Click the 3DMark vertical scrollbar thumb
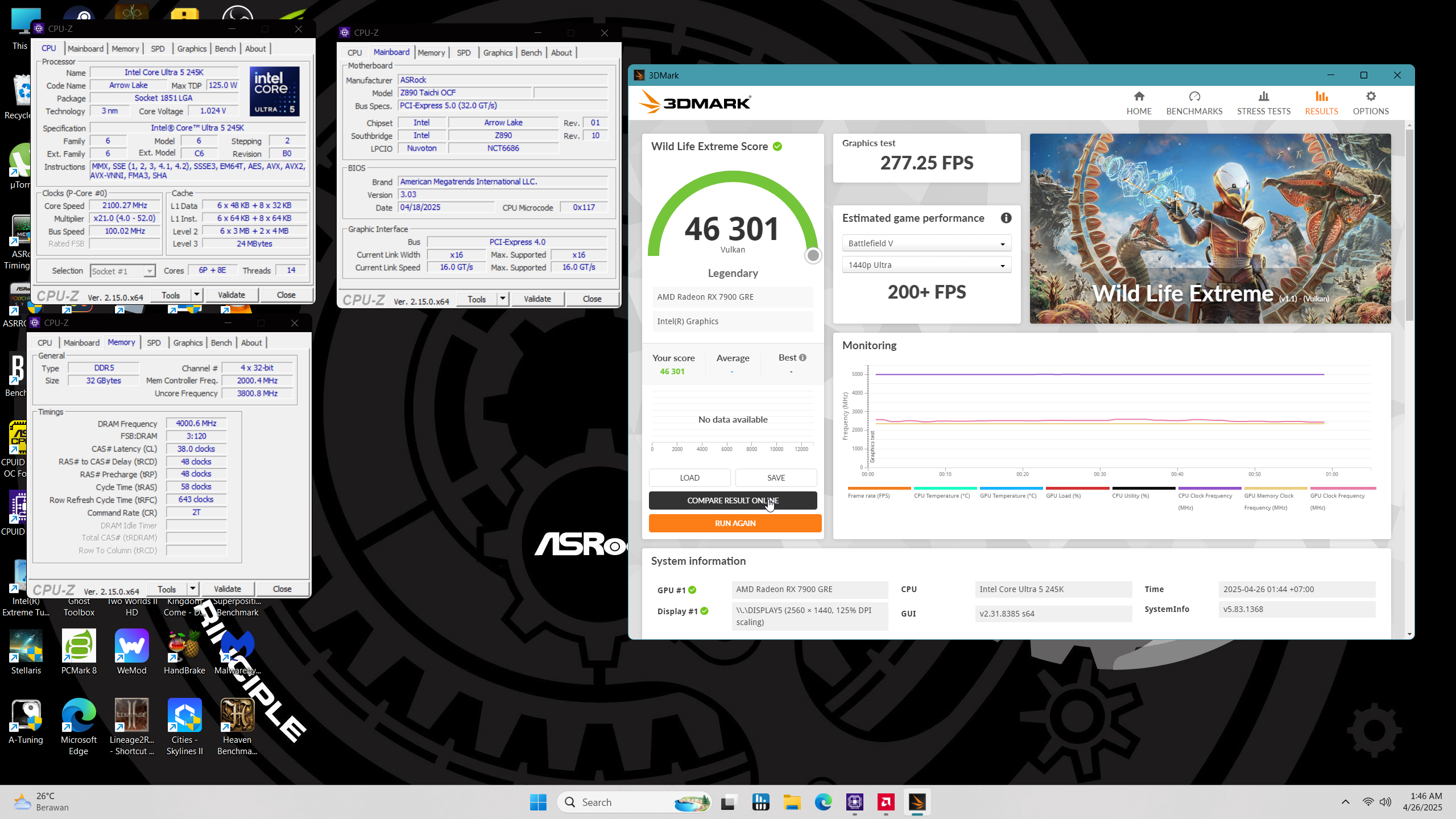This screenshot has width=1456, height=819. (1409, 225)
